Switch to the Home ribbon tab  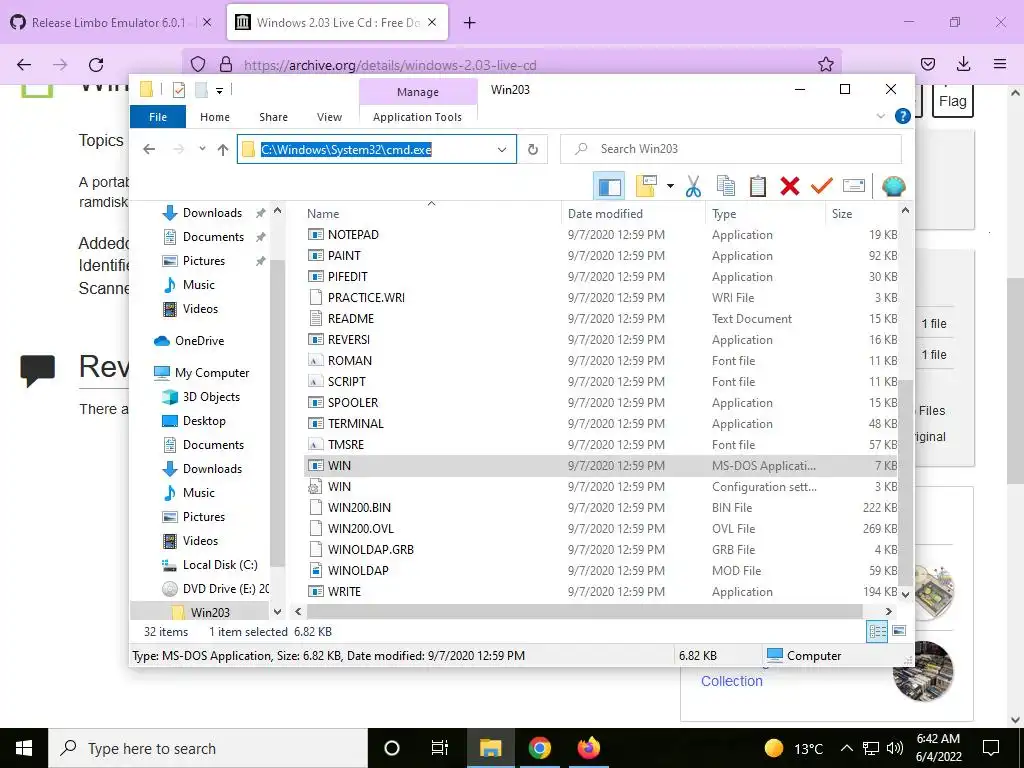coord(215,117)
